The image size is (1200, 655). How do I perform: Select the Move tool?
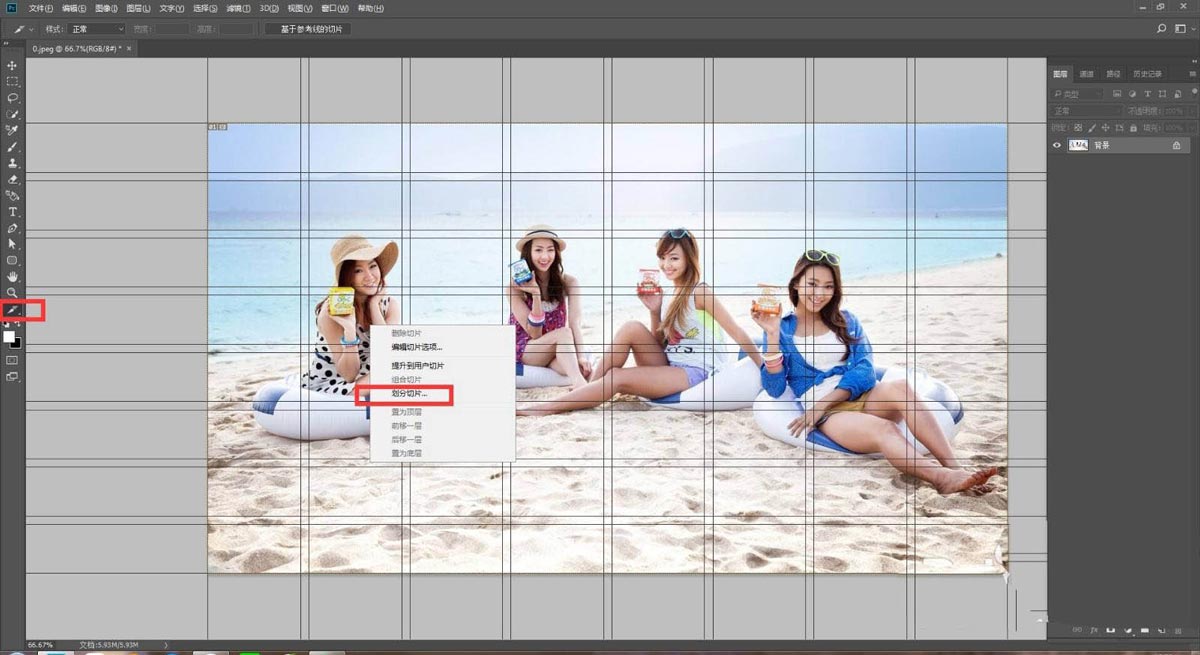click(x=12, y=65)
